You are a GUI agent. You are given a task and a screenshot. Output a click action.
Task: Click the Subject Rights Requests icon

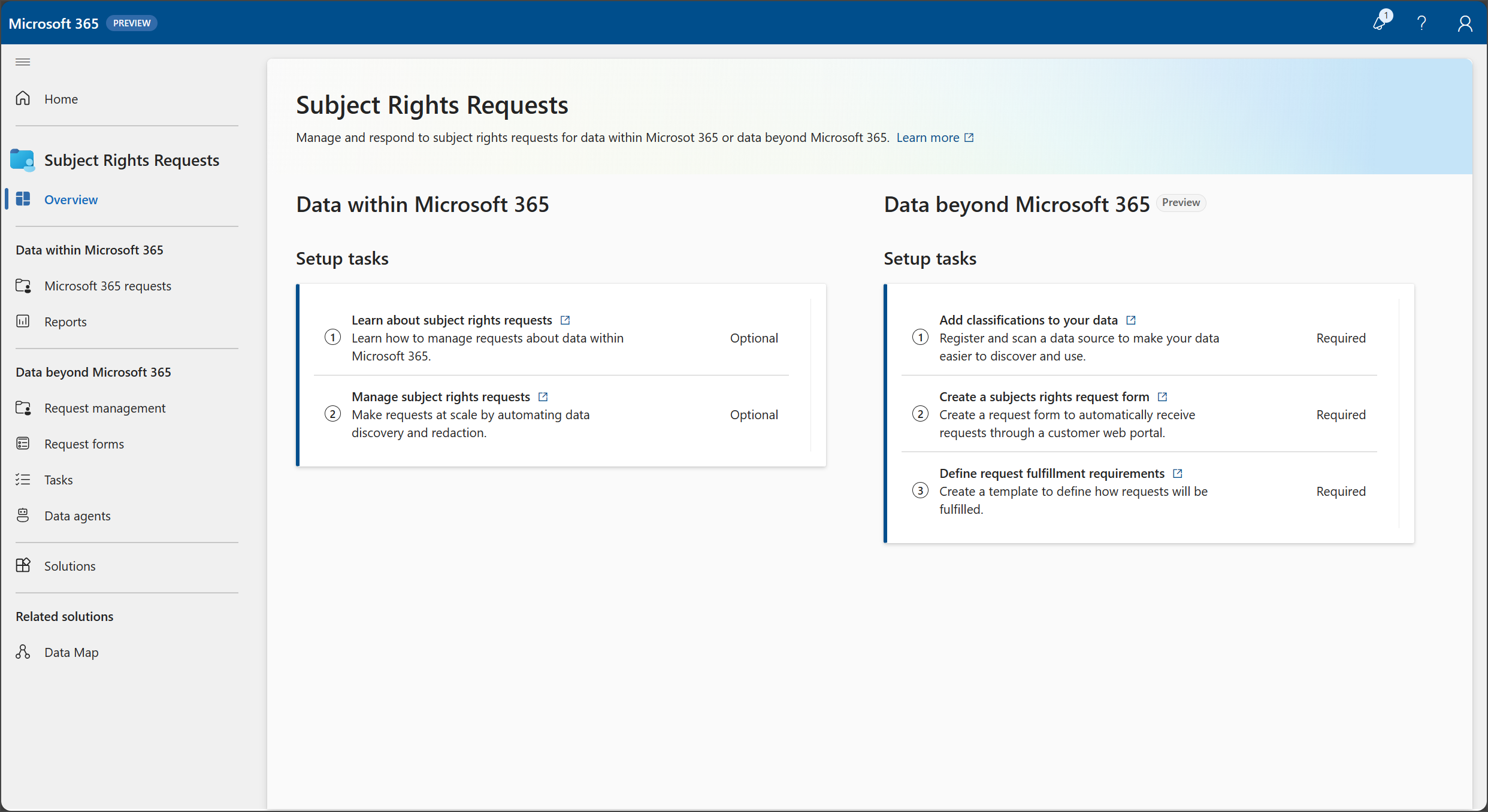tap(23, 159)
